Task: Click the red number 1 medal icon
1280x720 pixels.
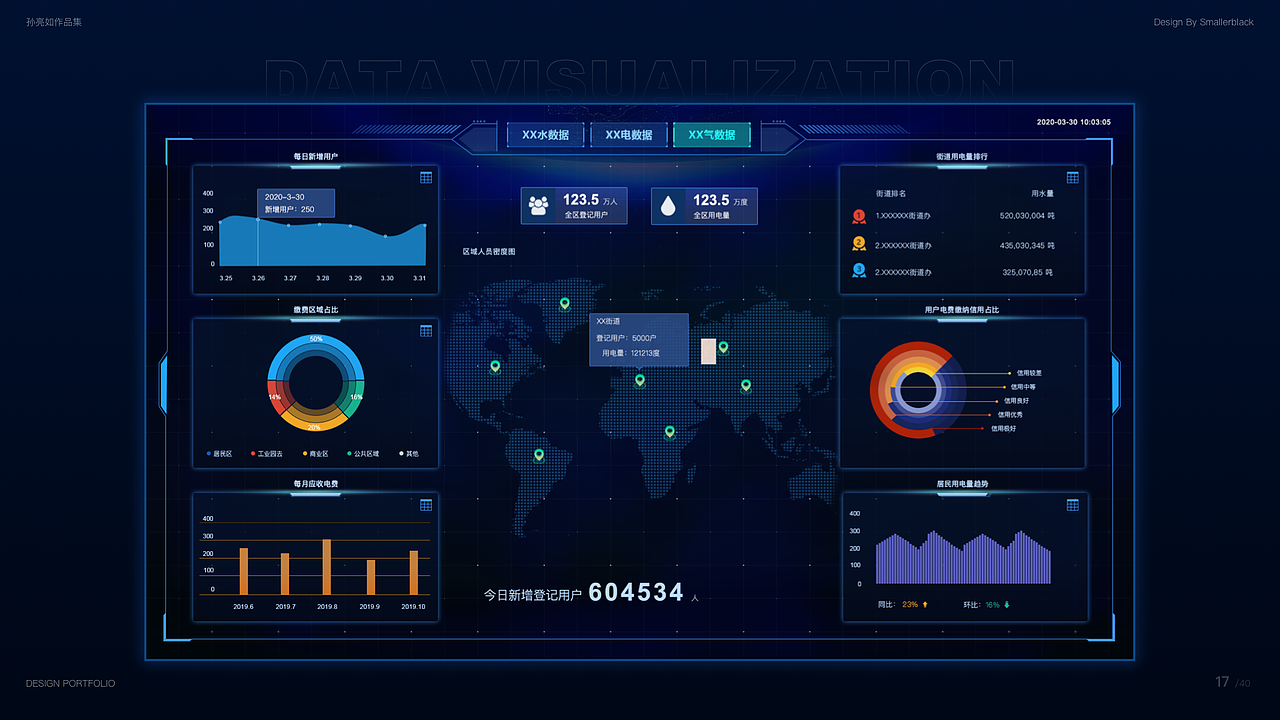Action: (x=859, y=216)
